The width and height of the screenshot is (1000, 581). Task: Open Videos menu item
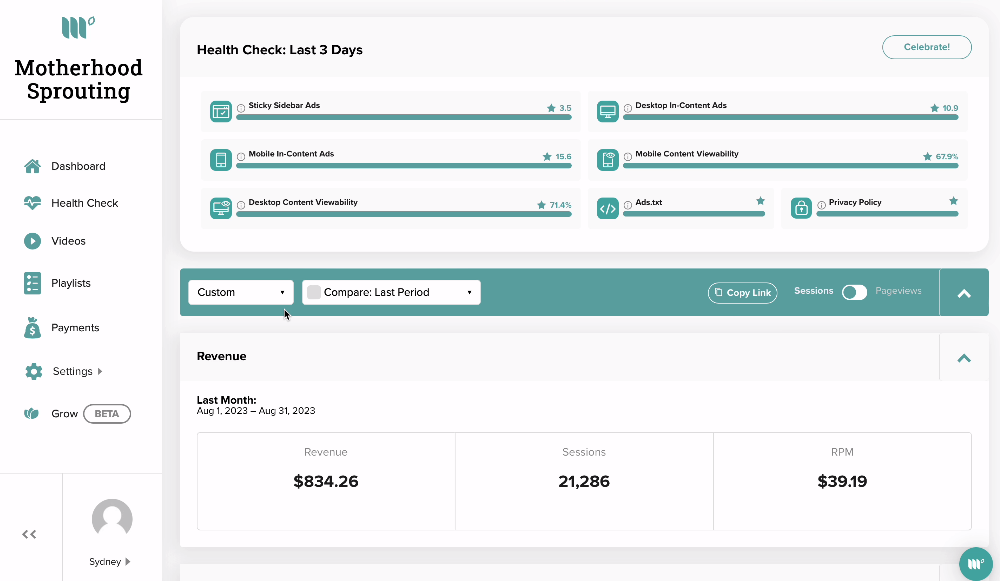point(68,241)
